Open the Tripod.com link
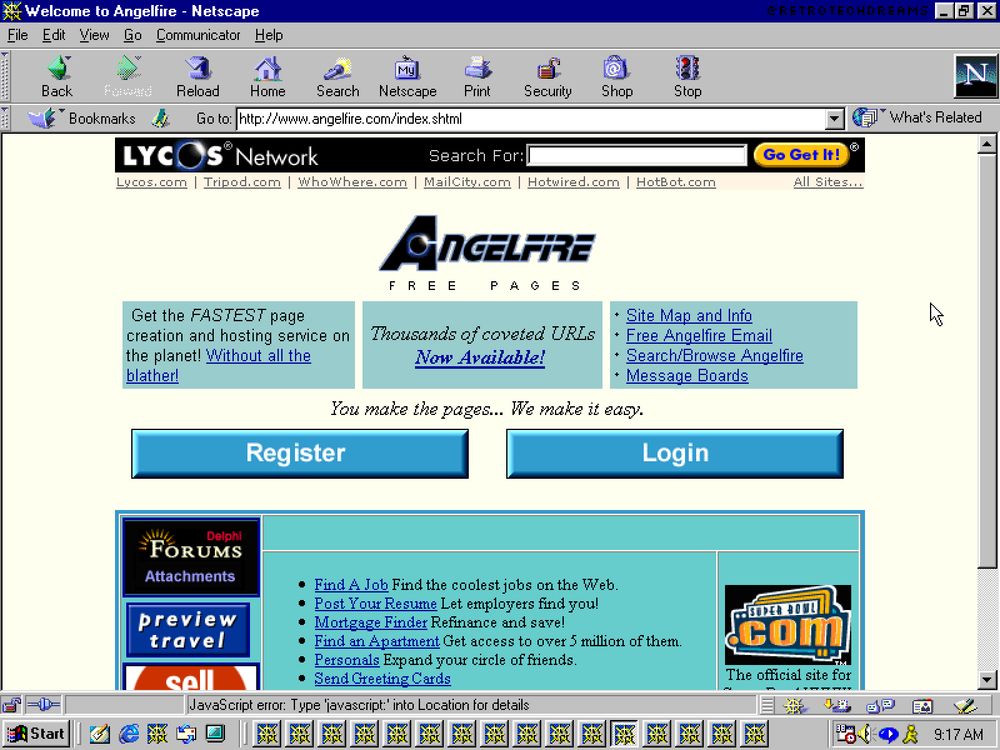Image resolution: width=1000 pixels, height=750 pixels. 242,182
